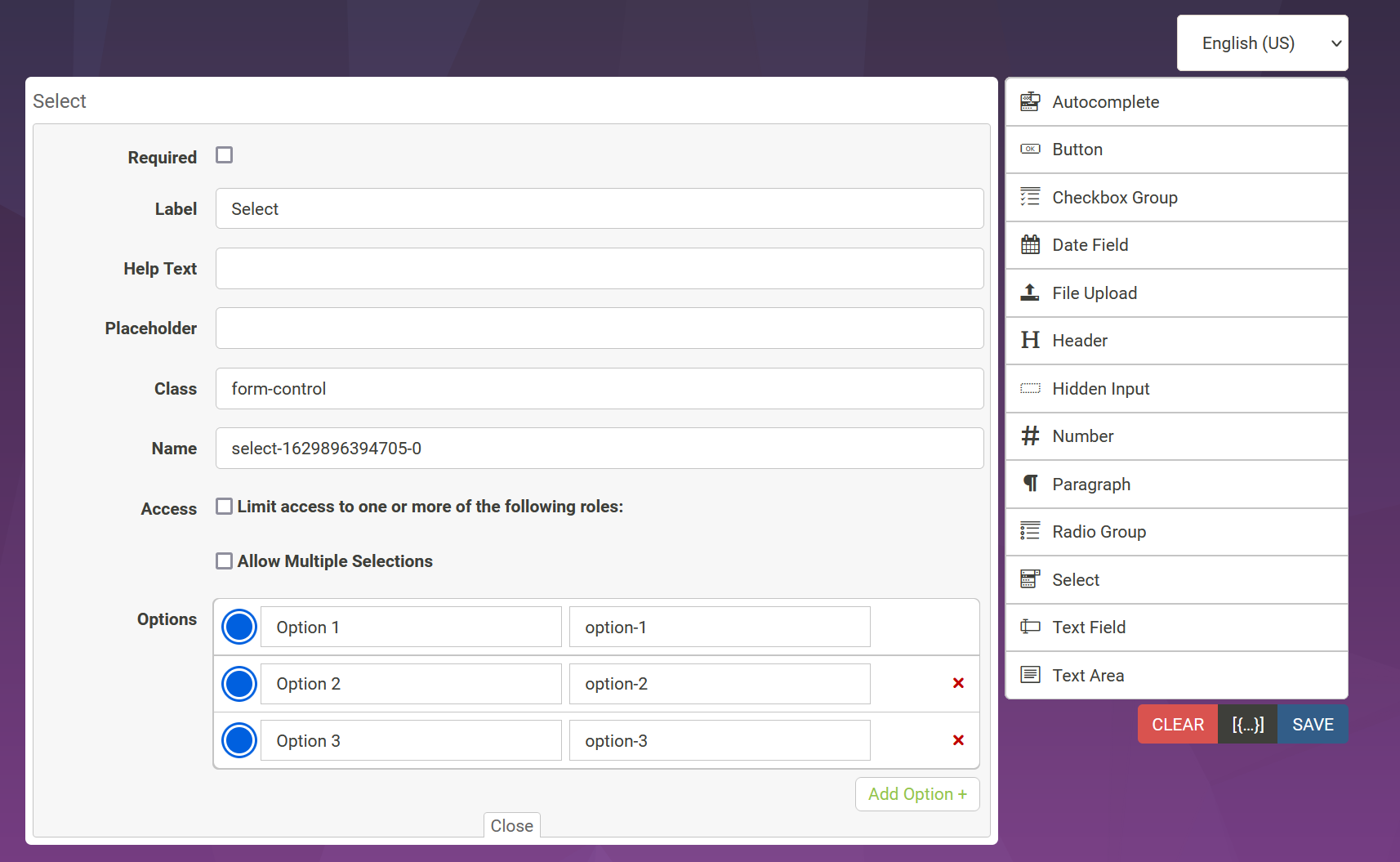The width and height of the screenshot is (1400, 862).
Task: Choose the Text Area item label
Action: [1088, 676]
